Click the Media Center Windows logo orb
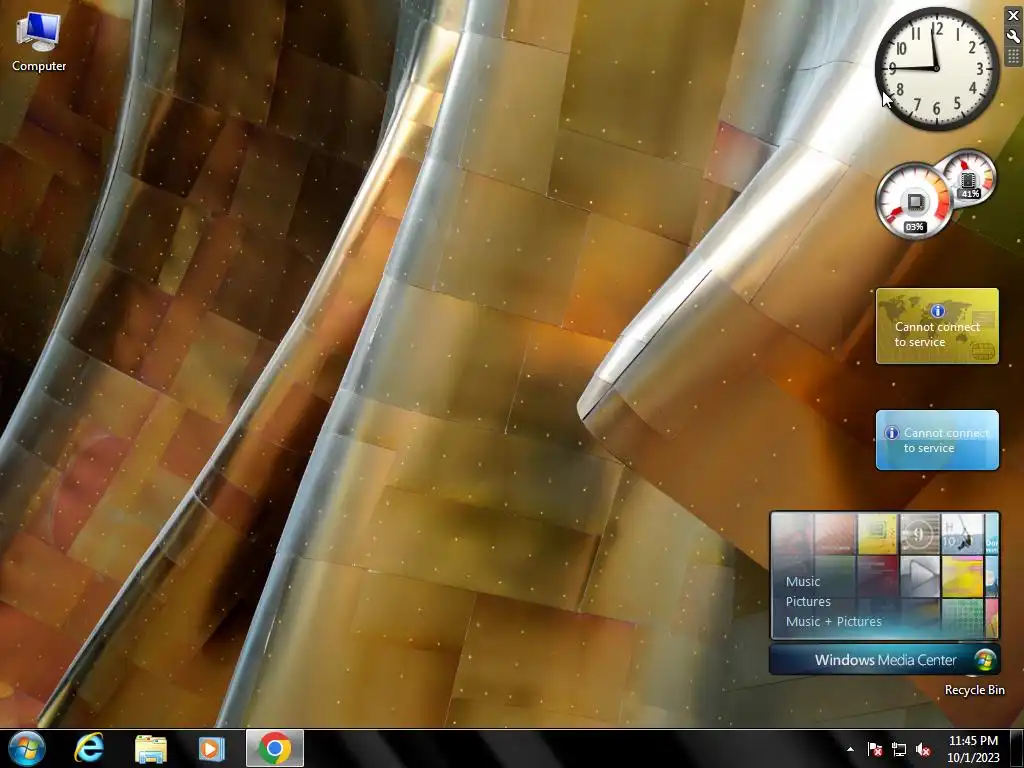The width and height of the screenshot is (1024, 768). pos(984,660)
